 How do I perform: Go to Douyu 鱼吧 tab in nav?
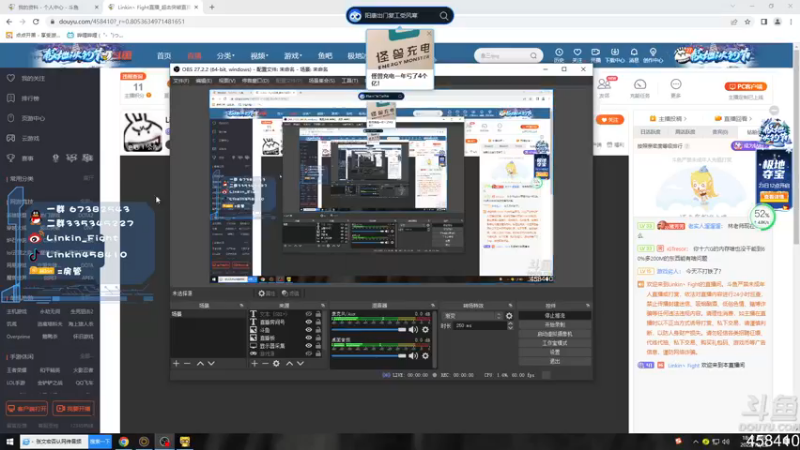(325, 56)
